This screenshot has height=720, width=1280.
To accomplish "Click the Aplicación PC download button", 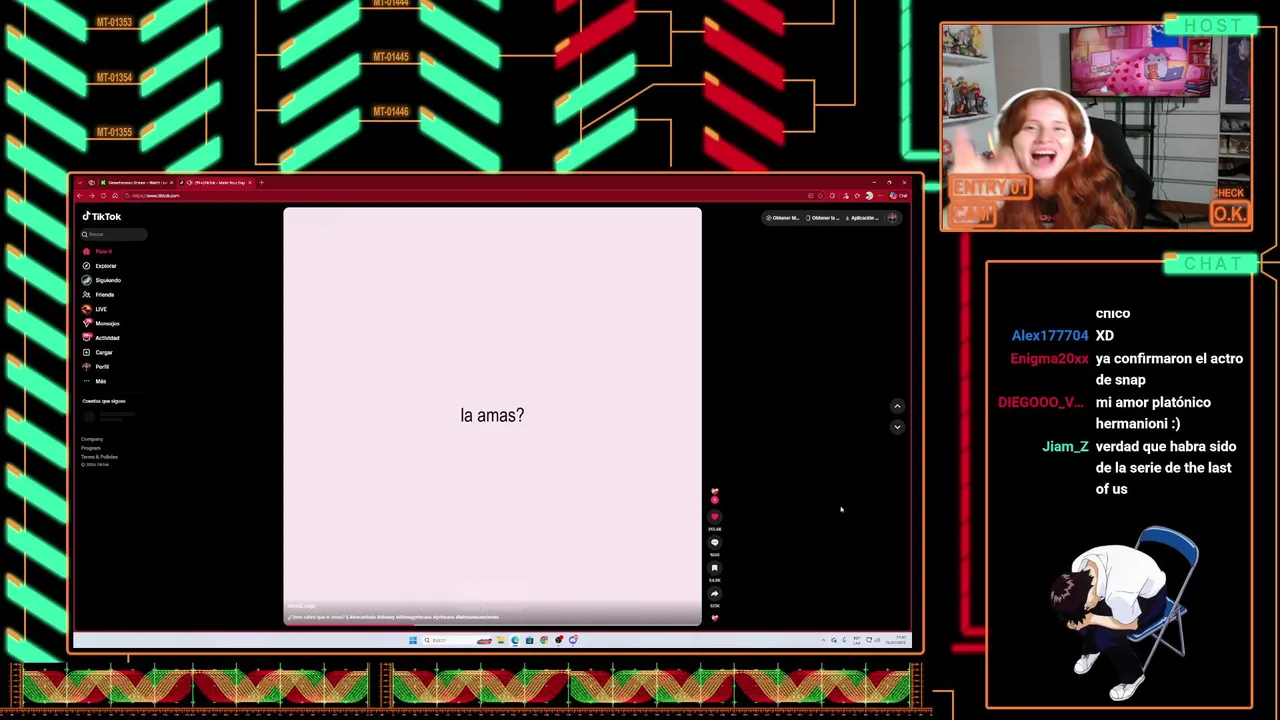I will (x=862, y=218).
